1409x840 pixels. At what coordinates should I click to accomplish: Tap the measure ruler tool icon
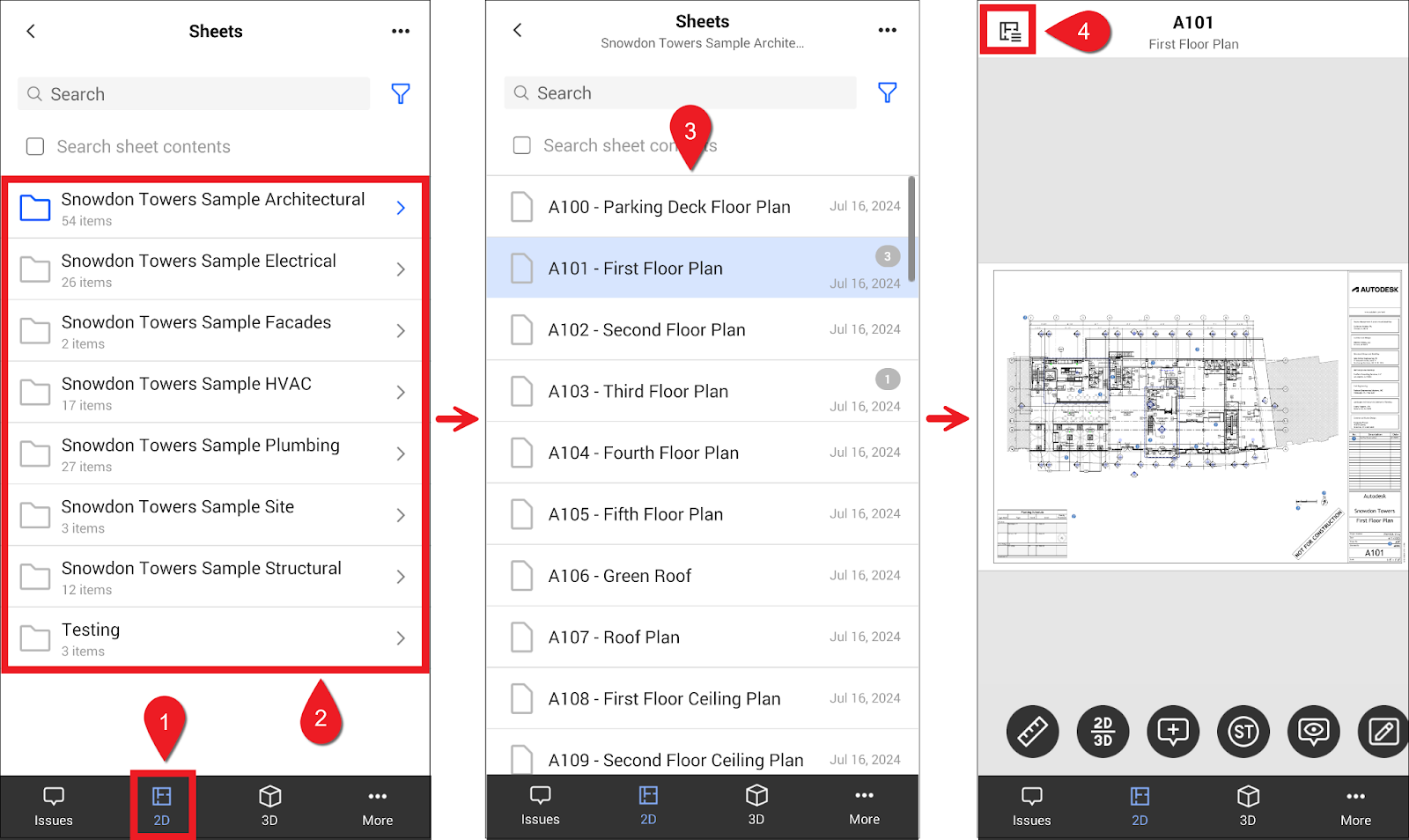(x=1032, y=731)
